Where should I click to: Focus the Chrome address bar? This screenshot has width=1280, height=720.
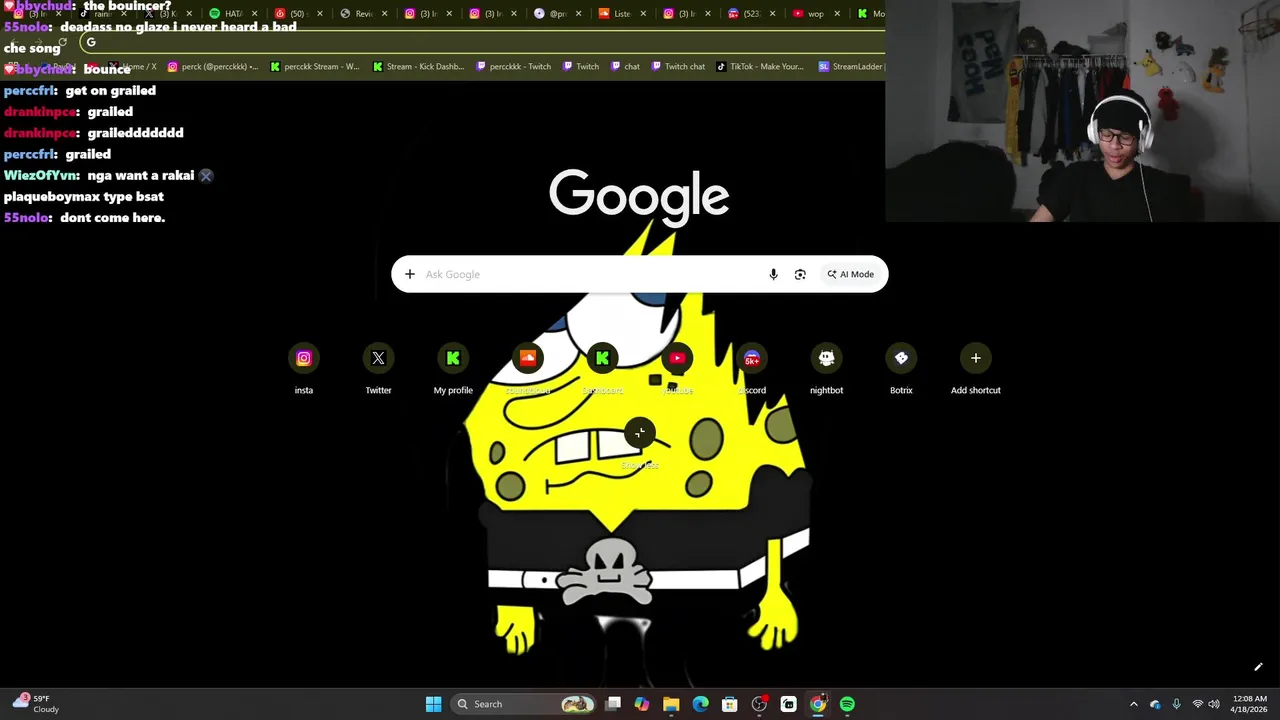480,42
